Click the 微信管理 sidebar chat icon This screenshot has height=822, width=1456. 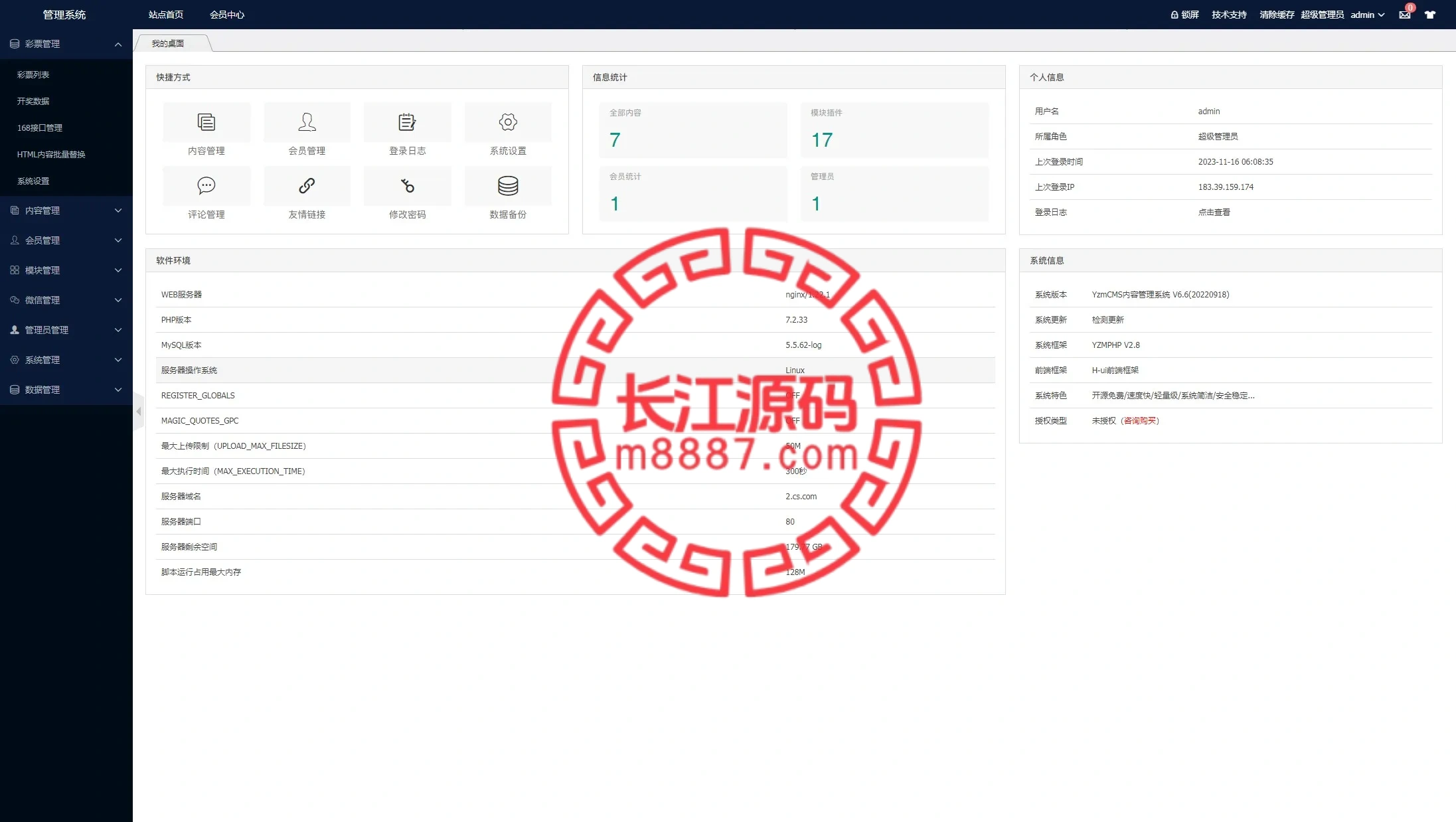[15, 300]
